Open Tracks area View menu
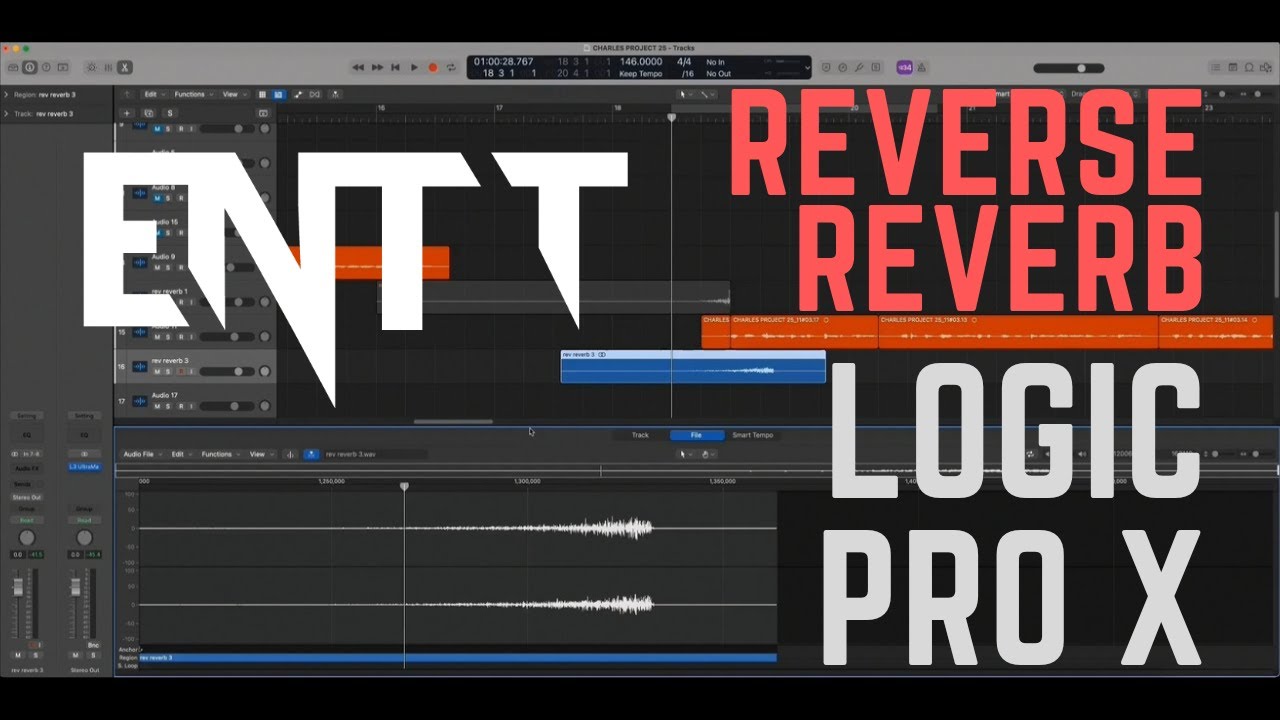Screen dimensions: 1280x720 coord(233,94)
